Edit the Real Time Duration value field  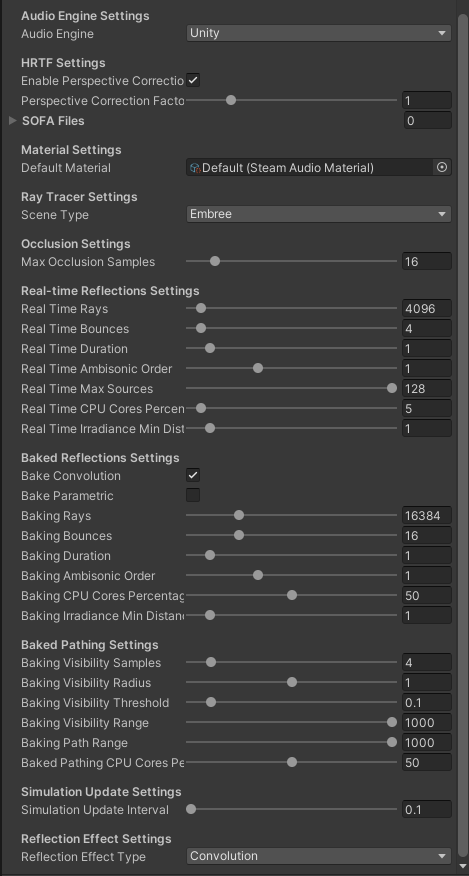click(x=427, y=349)
